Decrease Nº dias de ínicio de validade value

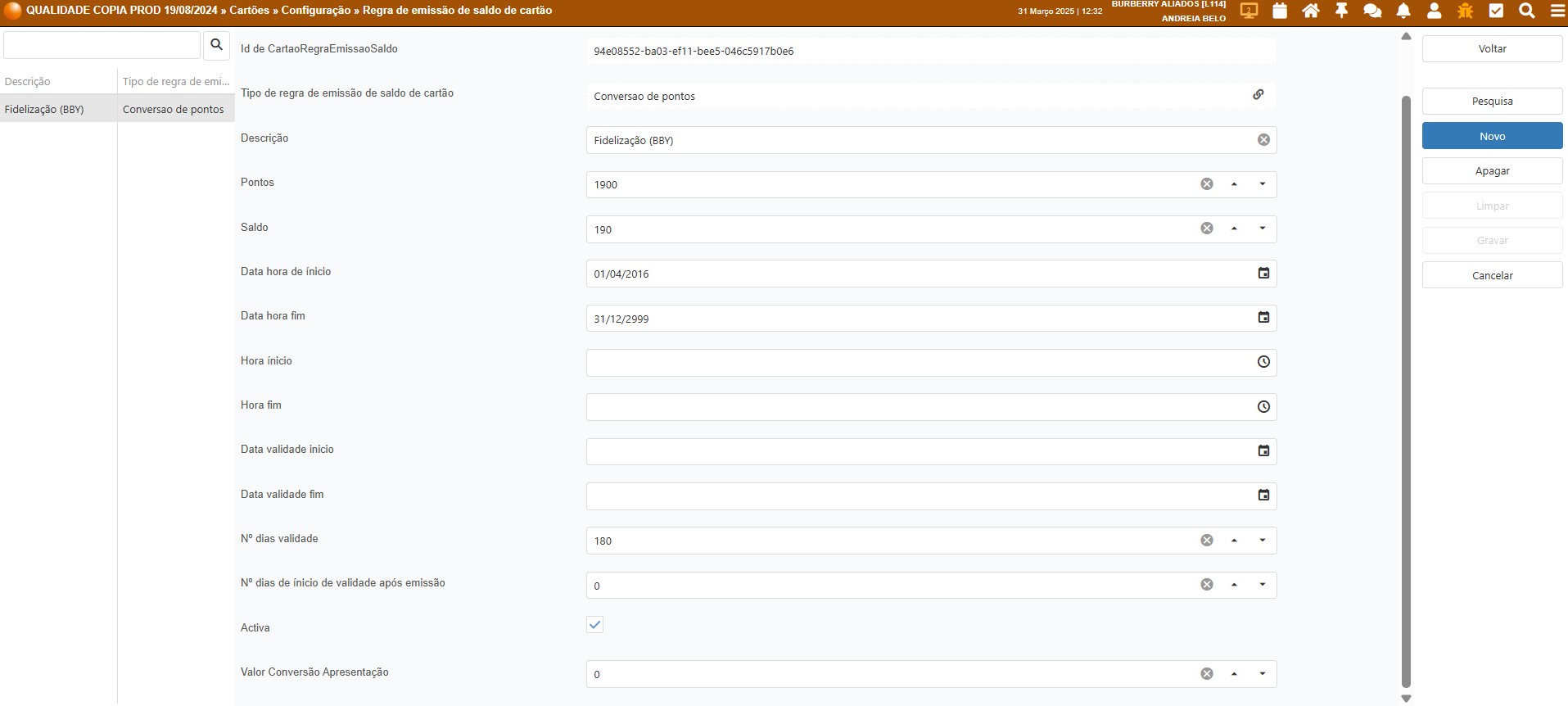point(1263,585)
